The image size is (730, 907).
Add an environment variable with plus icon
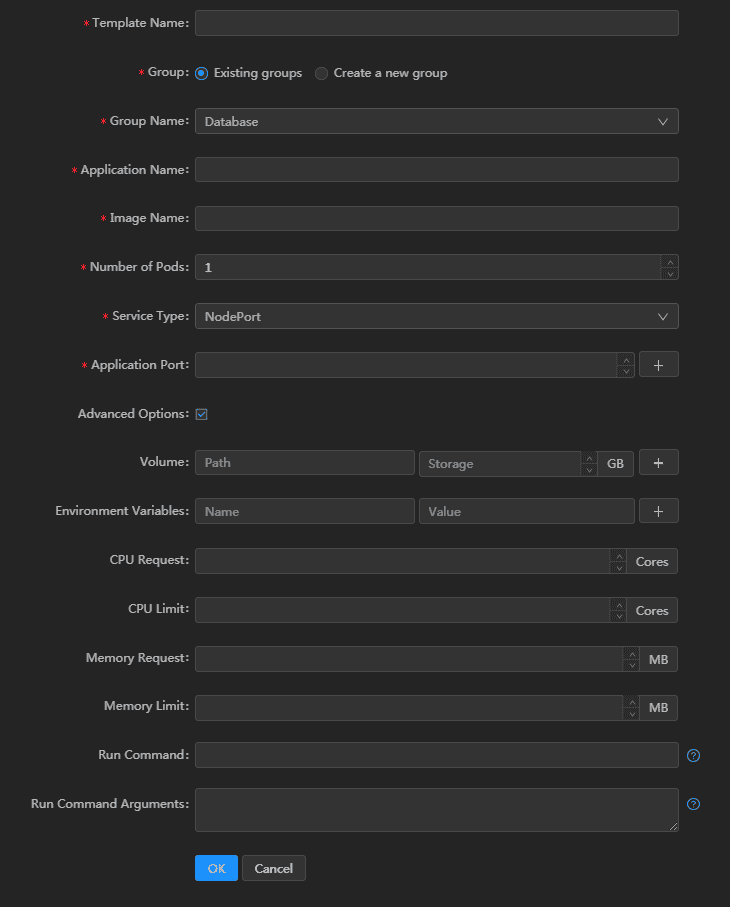point(658,511)
